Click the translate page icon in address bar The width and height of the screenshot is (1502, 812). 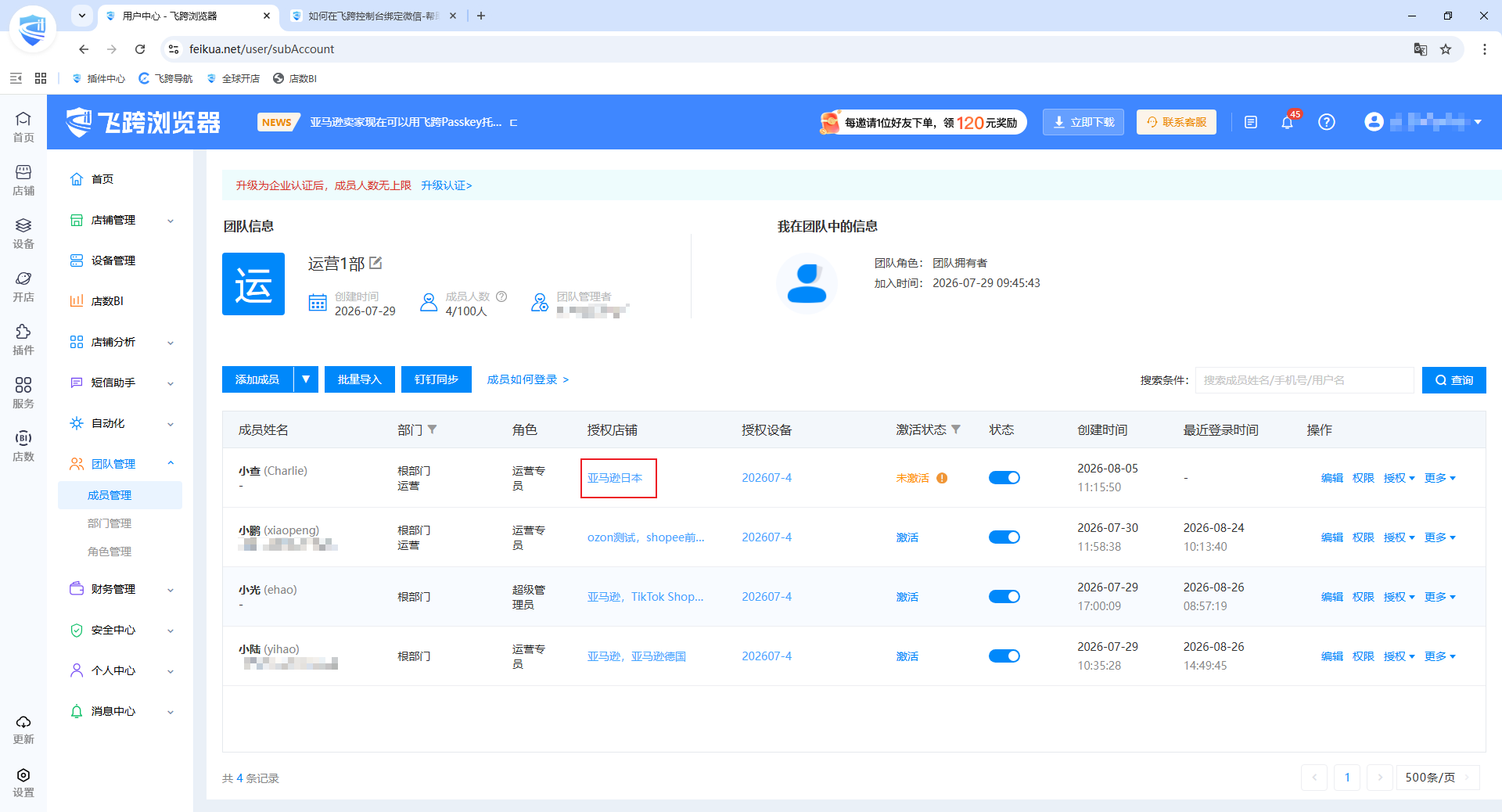[1421, 49]
